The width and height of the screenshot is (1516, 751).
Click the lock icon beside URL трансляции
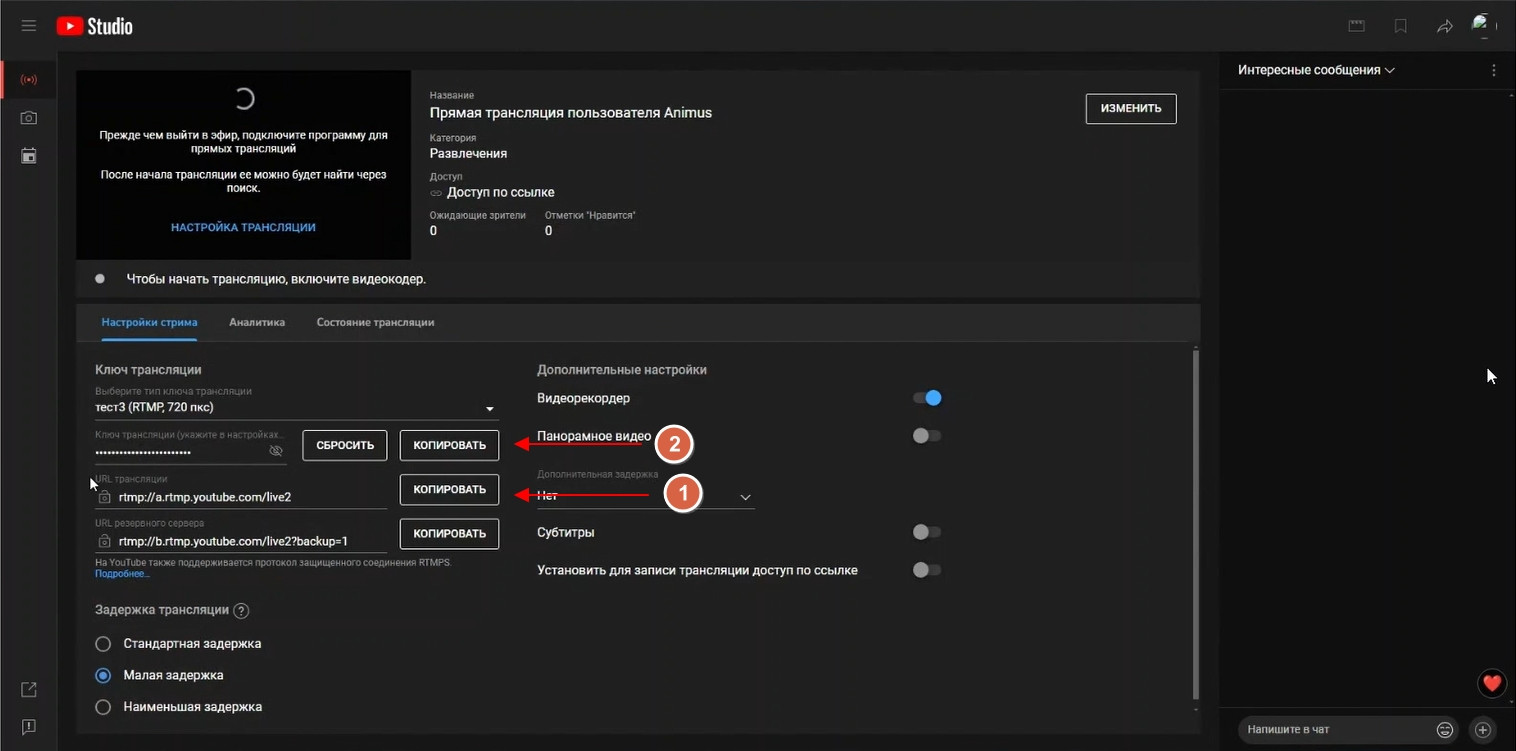[104, 497]
